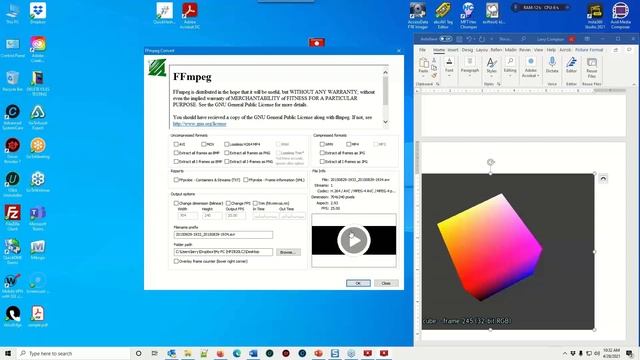Open Layout tab in Word
Screen dimensions: 640x360
[x=482, y=50]
